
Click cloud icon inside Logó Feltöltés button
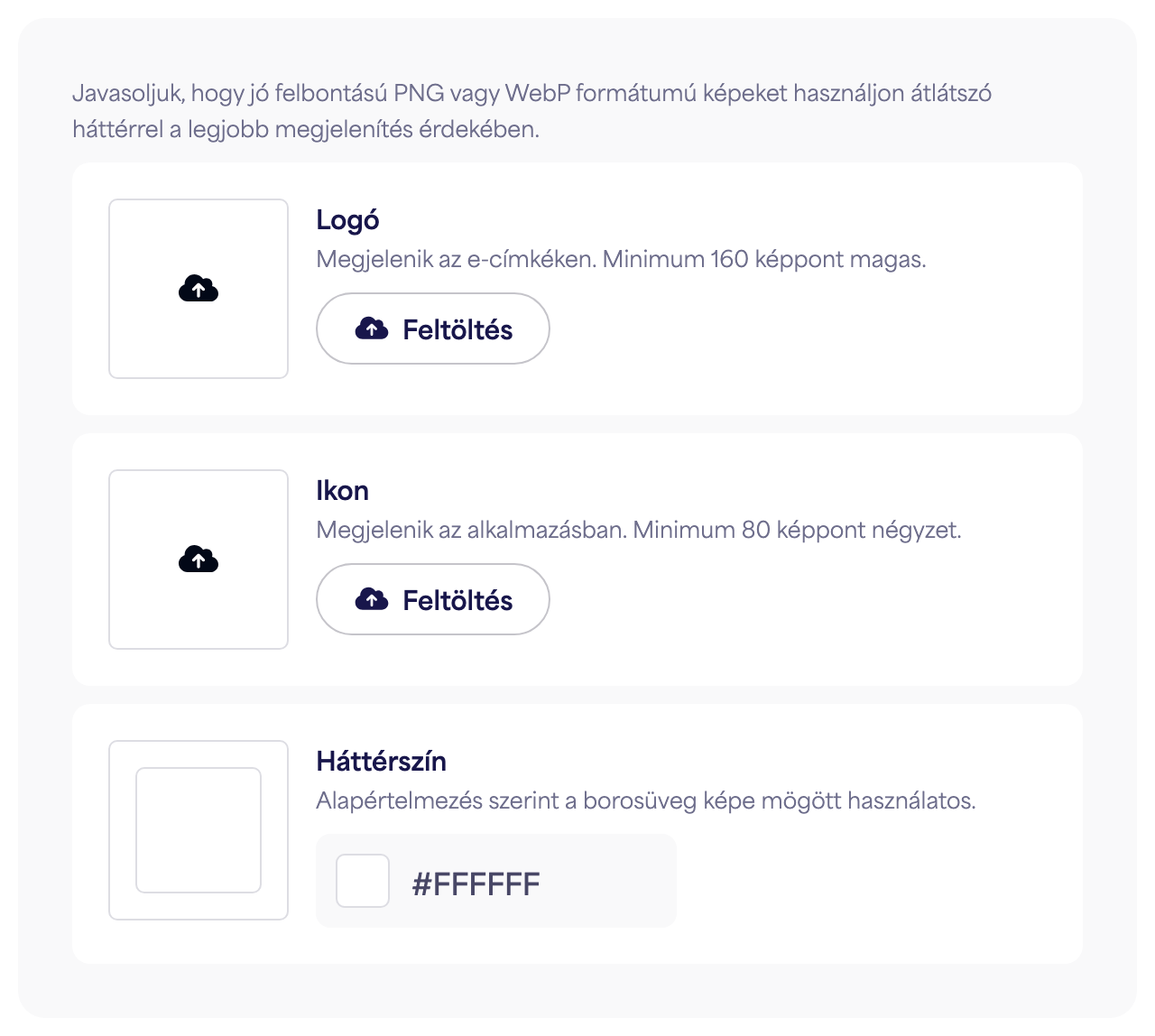point(372,328)
